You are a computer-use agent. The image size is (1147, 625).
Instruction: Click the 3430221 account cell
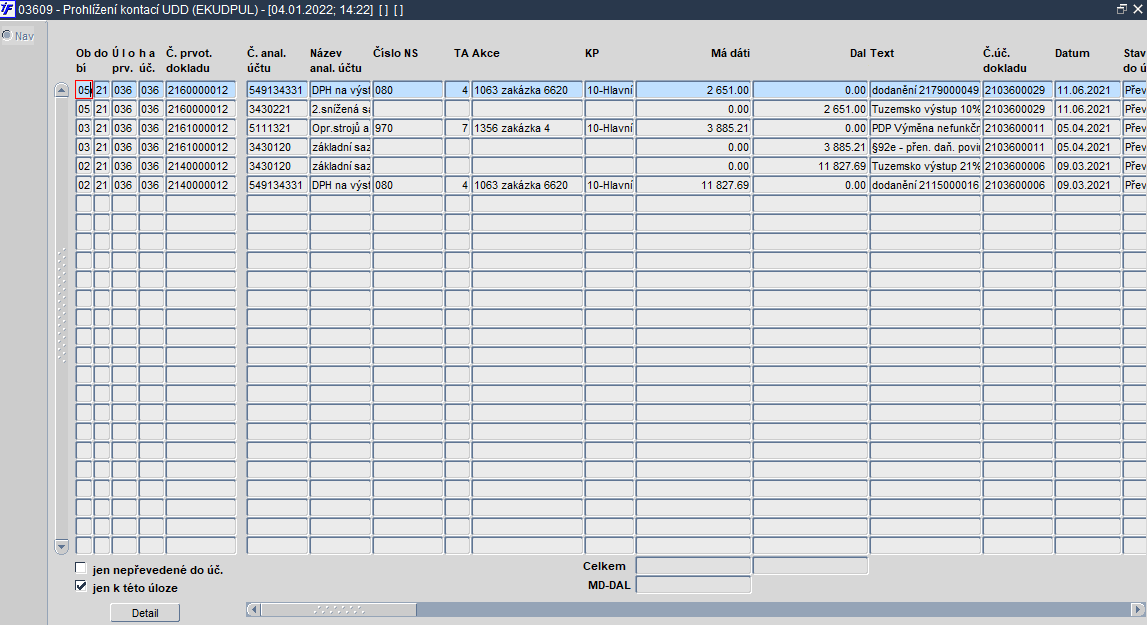(x=277, y=109)
